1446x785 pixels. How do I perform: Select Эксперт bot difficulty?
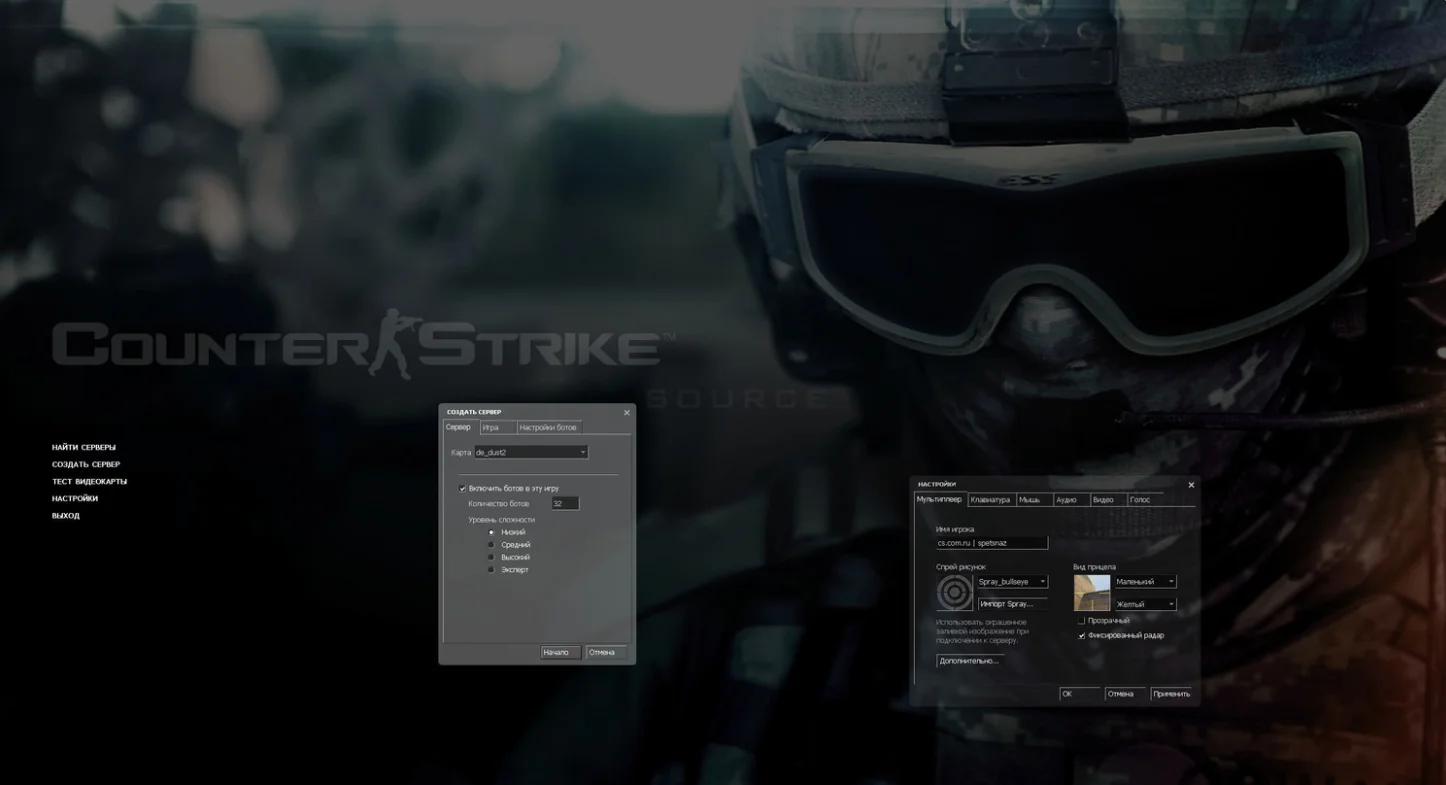click(x=491, y=570)
